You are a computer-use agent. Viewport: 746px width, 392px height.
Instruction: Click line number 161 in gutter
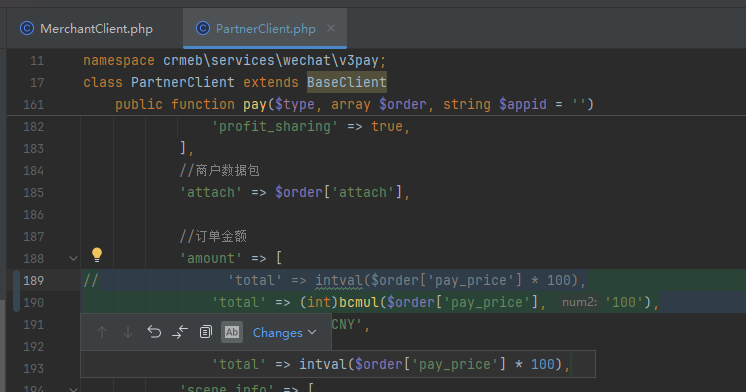(x=33, y=105)
